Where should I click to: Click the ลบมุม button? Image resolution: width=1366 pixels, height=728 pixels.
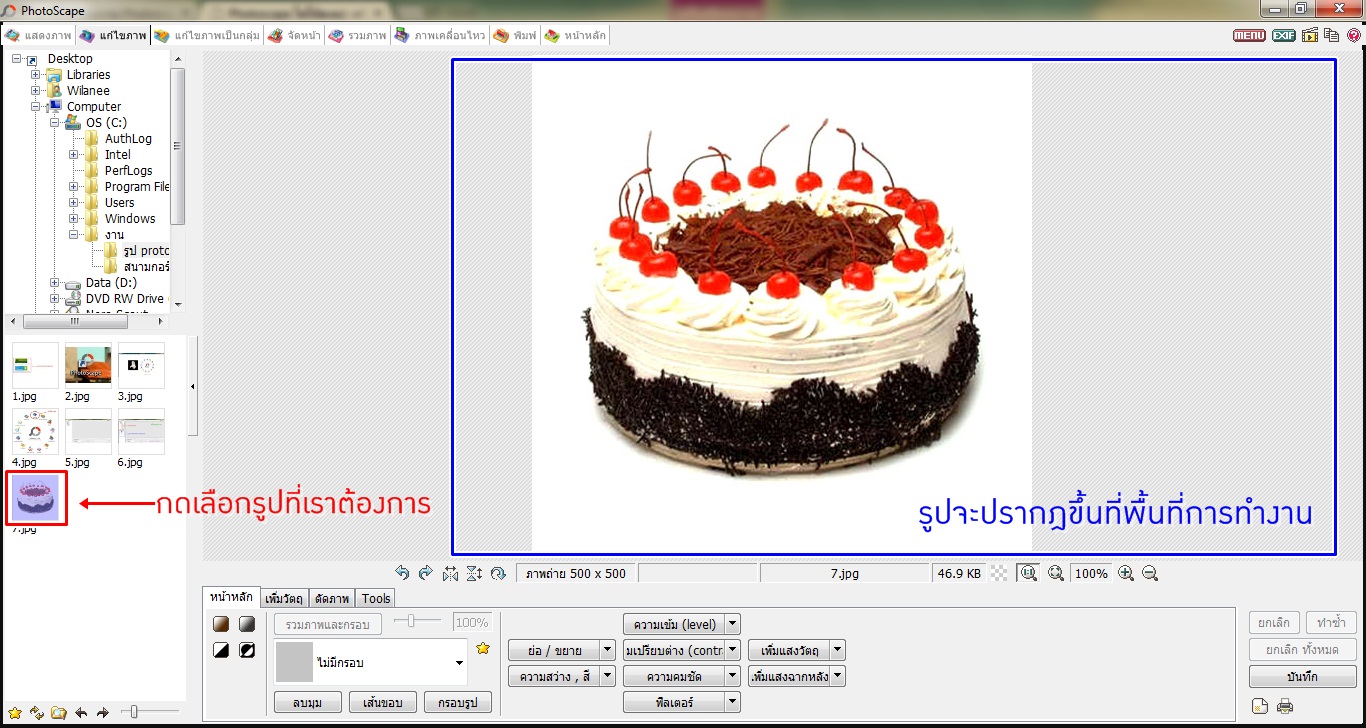tap(308, 702)
